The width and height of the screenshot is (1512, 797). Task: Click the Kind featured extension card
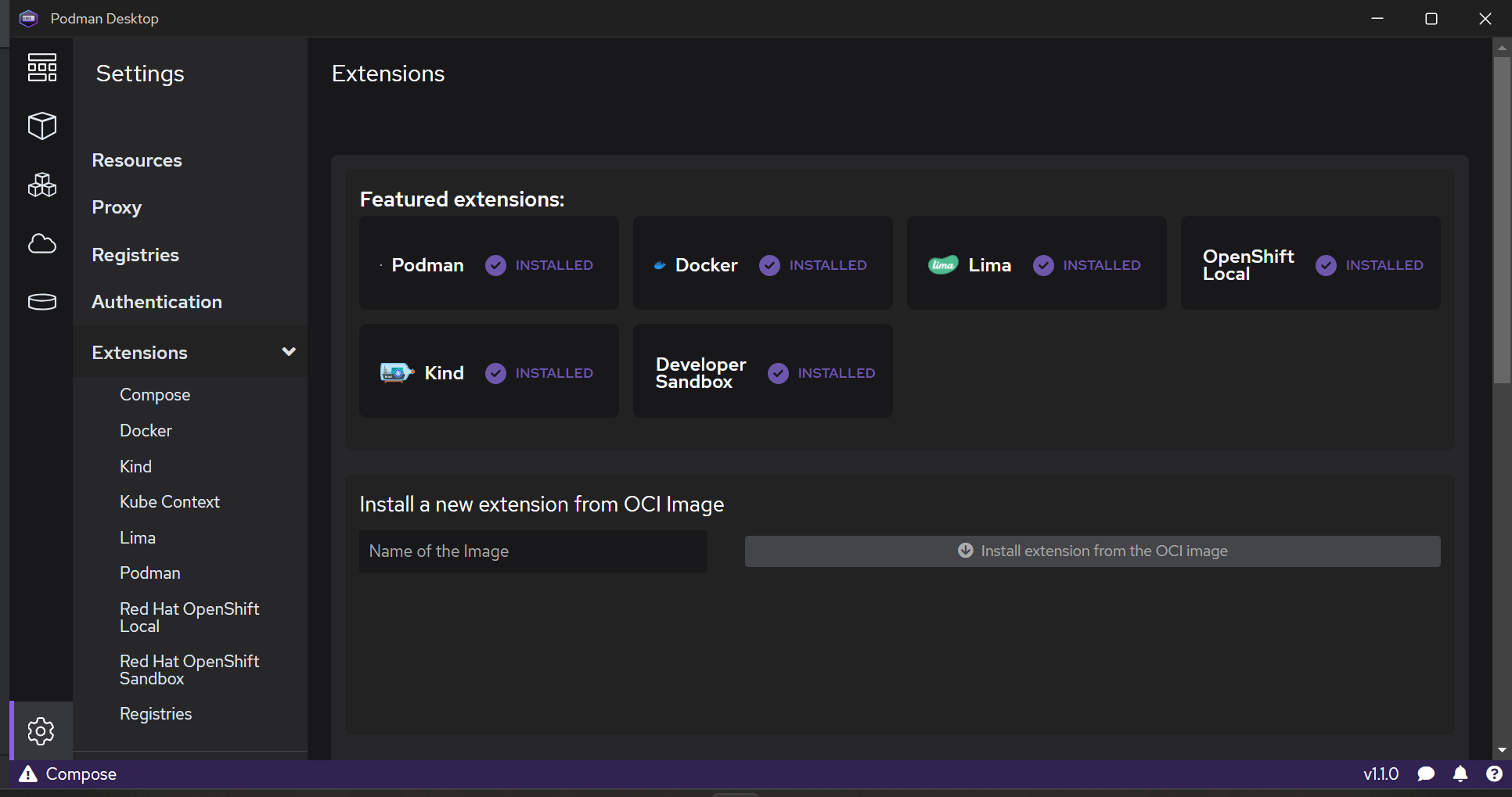(489, 371)
